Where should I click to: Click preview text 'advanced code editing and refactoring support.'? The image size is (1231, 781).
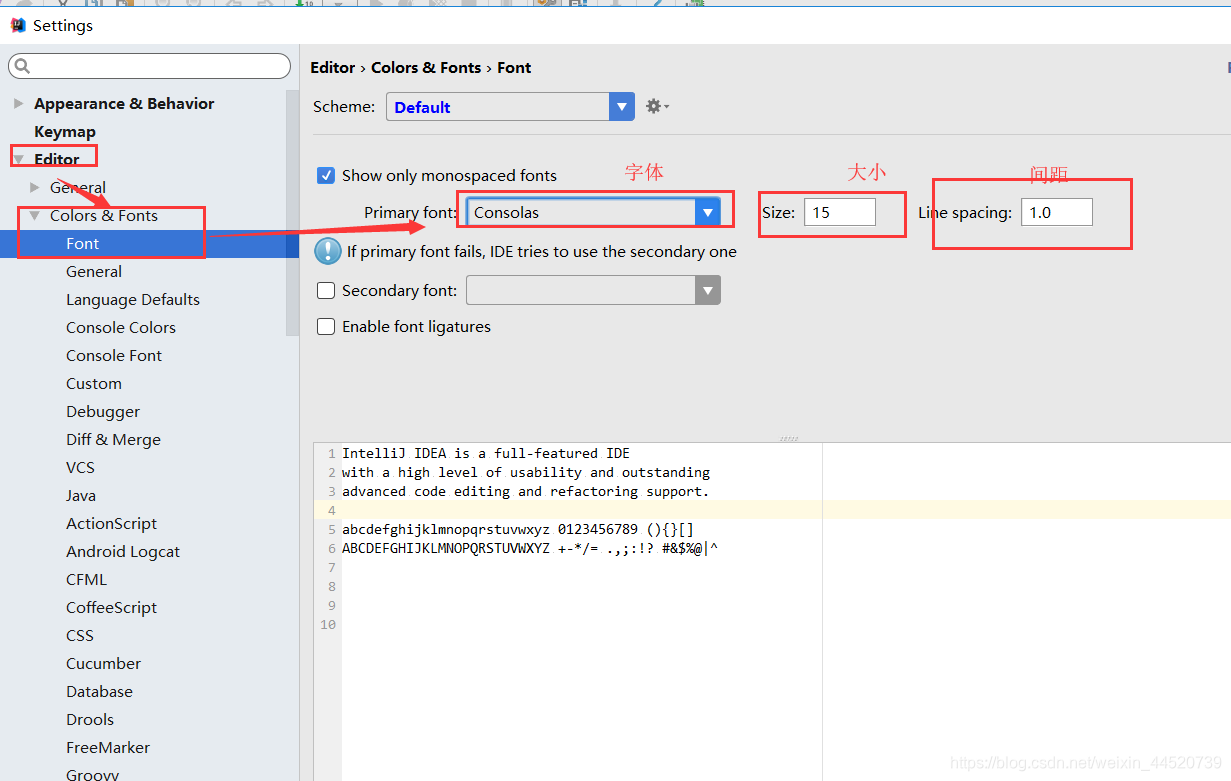pos(526,491)
